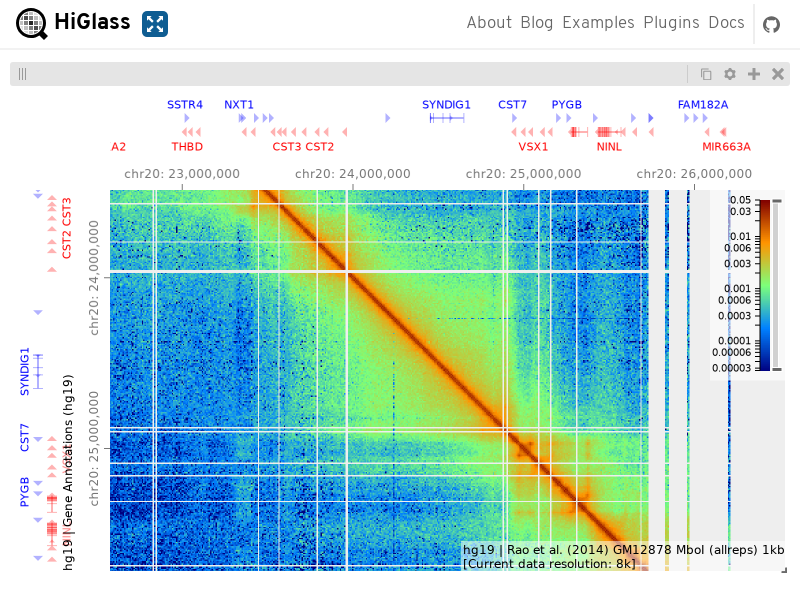Image resolution: width=800 pixels, height=600 pixels.
Task: Click the lower colorbar limit handle
Action: coord(777,369)
